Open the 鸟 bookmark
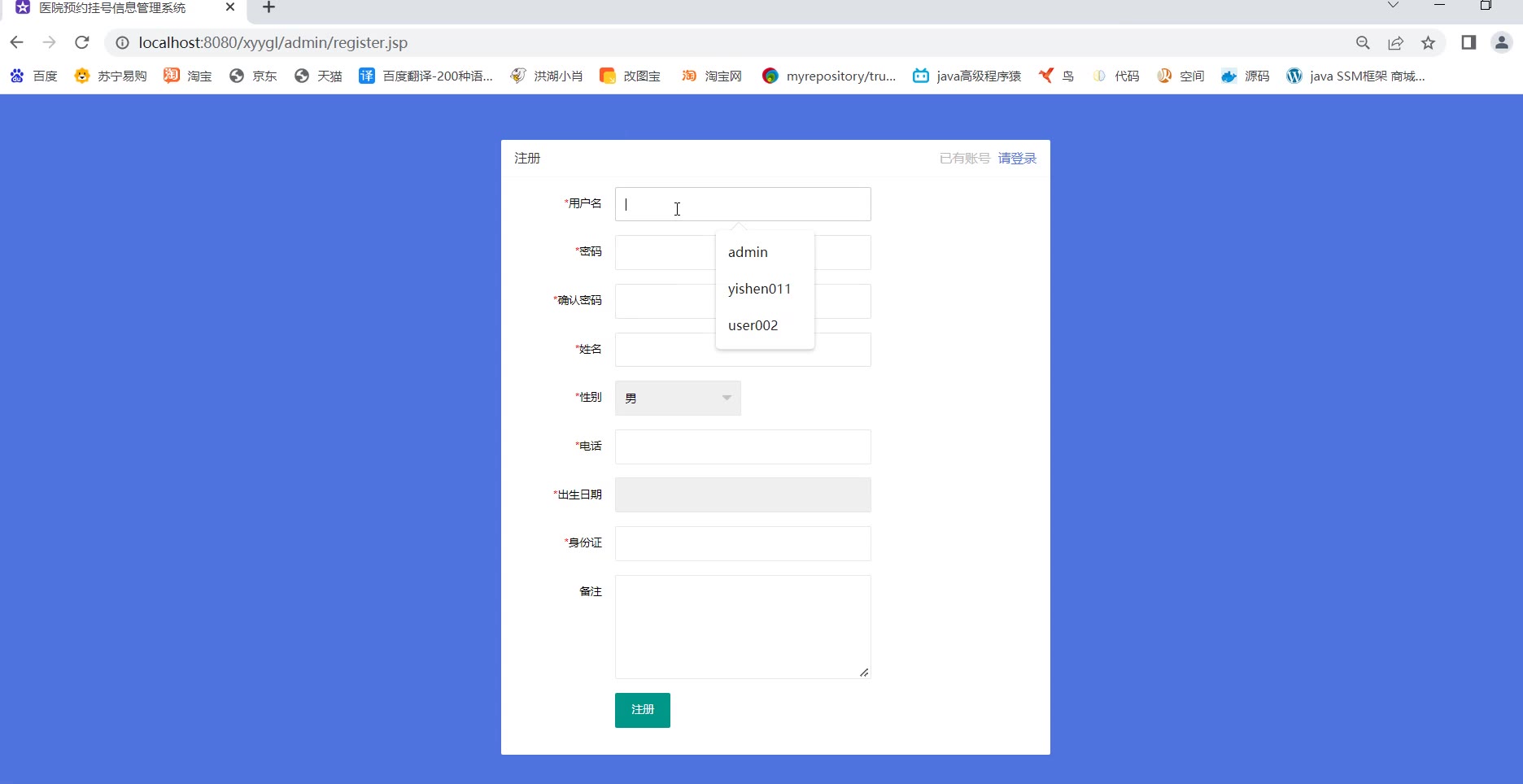This screenshot has width=1523, height=784. (1057, 76)
